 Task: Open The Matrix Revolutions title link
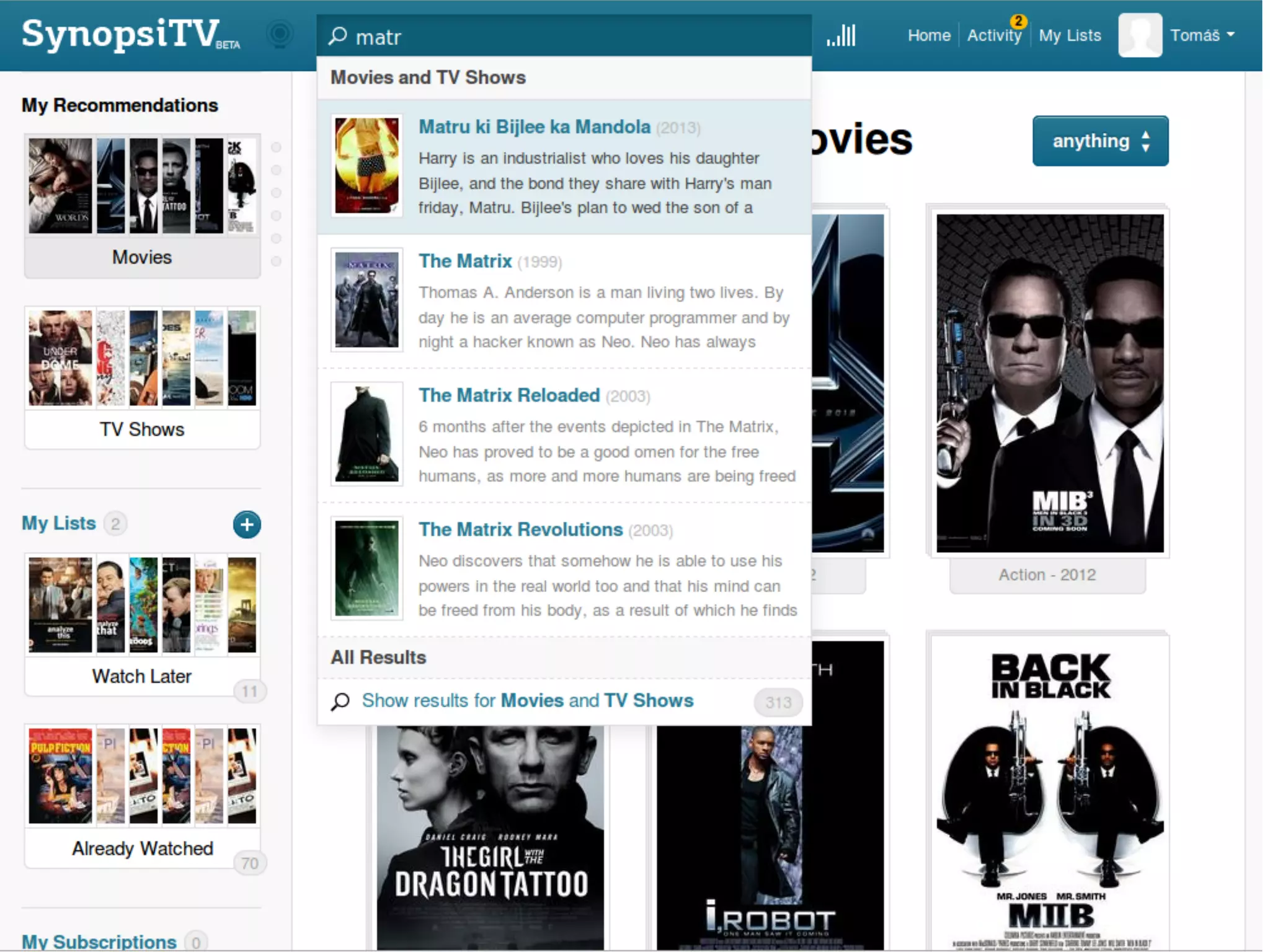[x=520, y=530]
